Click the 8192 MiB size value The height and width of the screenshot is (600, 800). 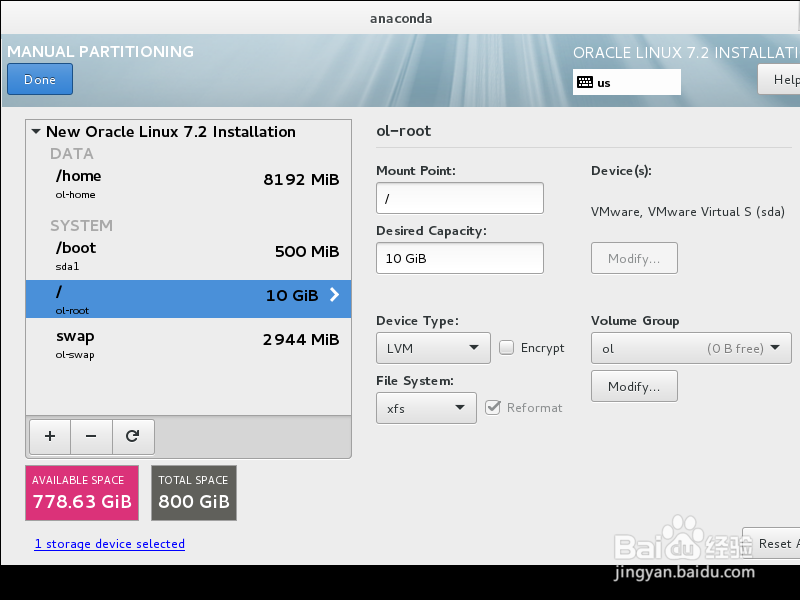[301, 180]
